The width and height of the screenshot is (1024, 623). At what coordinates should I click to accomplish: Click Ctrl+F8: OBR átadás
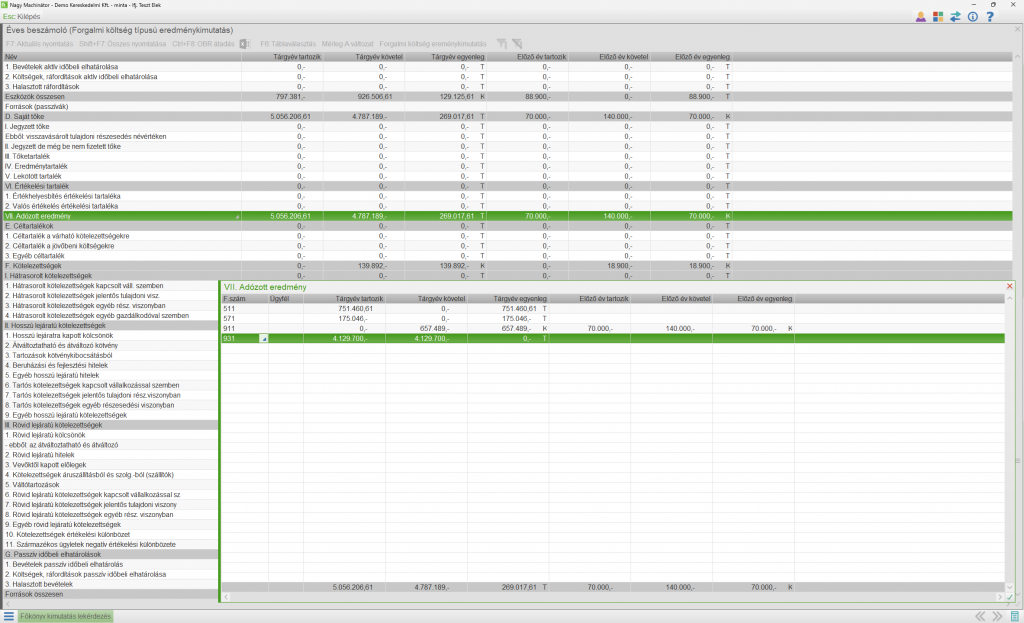203,44
